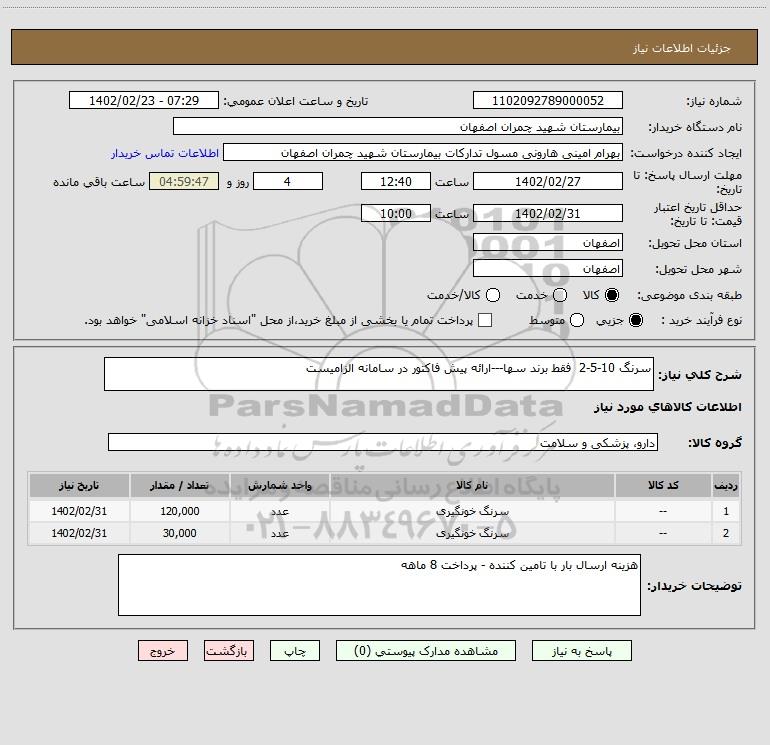Click the پاسخ به نیاز button
Viewport: 770px width, 745px height.
581,651
